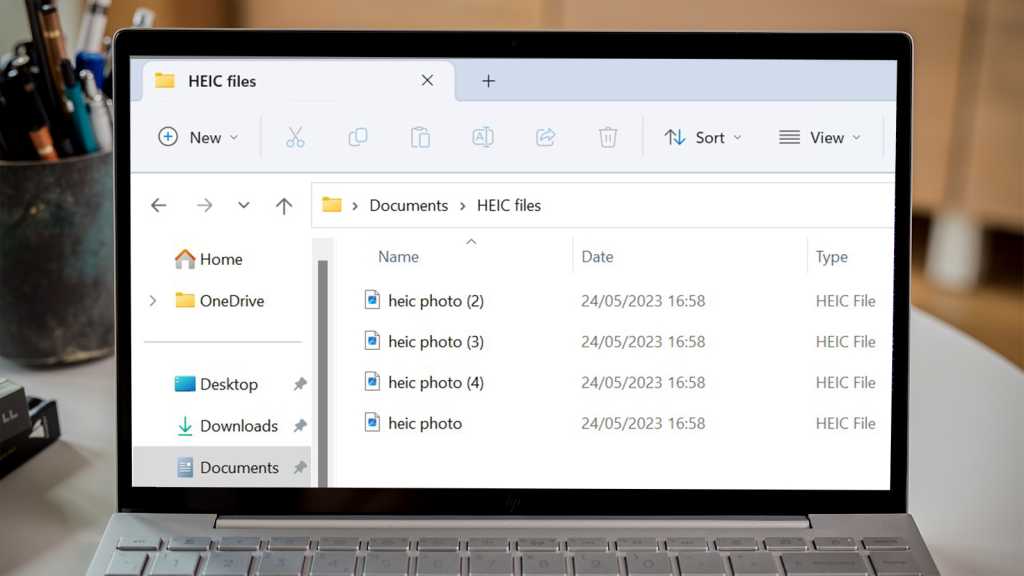
Task: Open the View layout dropdown
Action: (820, 137)
